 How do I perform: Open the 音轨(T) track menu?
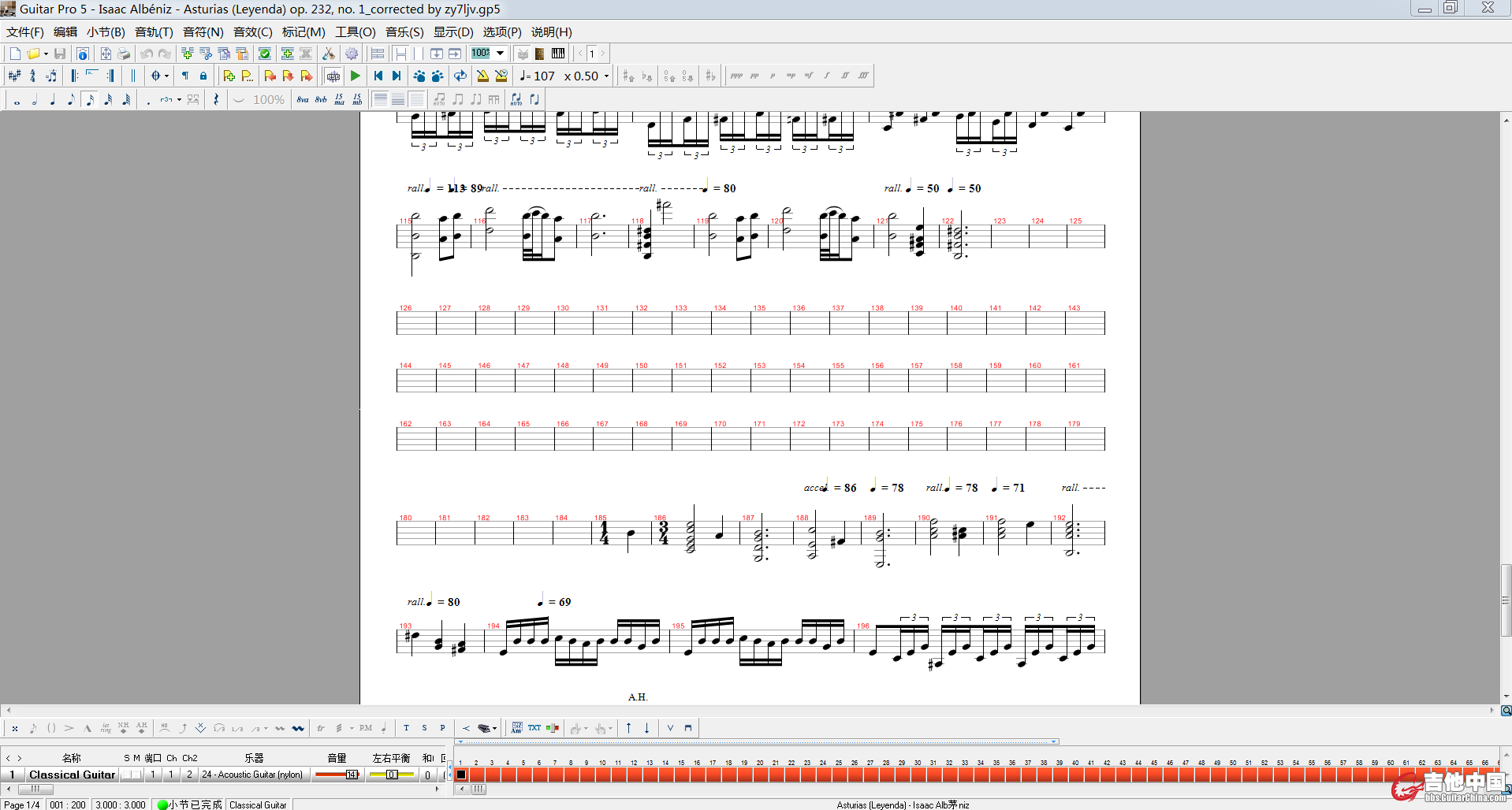click(x=154, y=32)
